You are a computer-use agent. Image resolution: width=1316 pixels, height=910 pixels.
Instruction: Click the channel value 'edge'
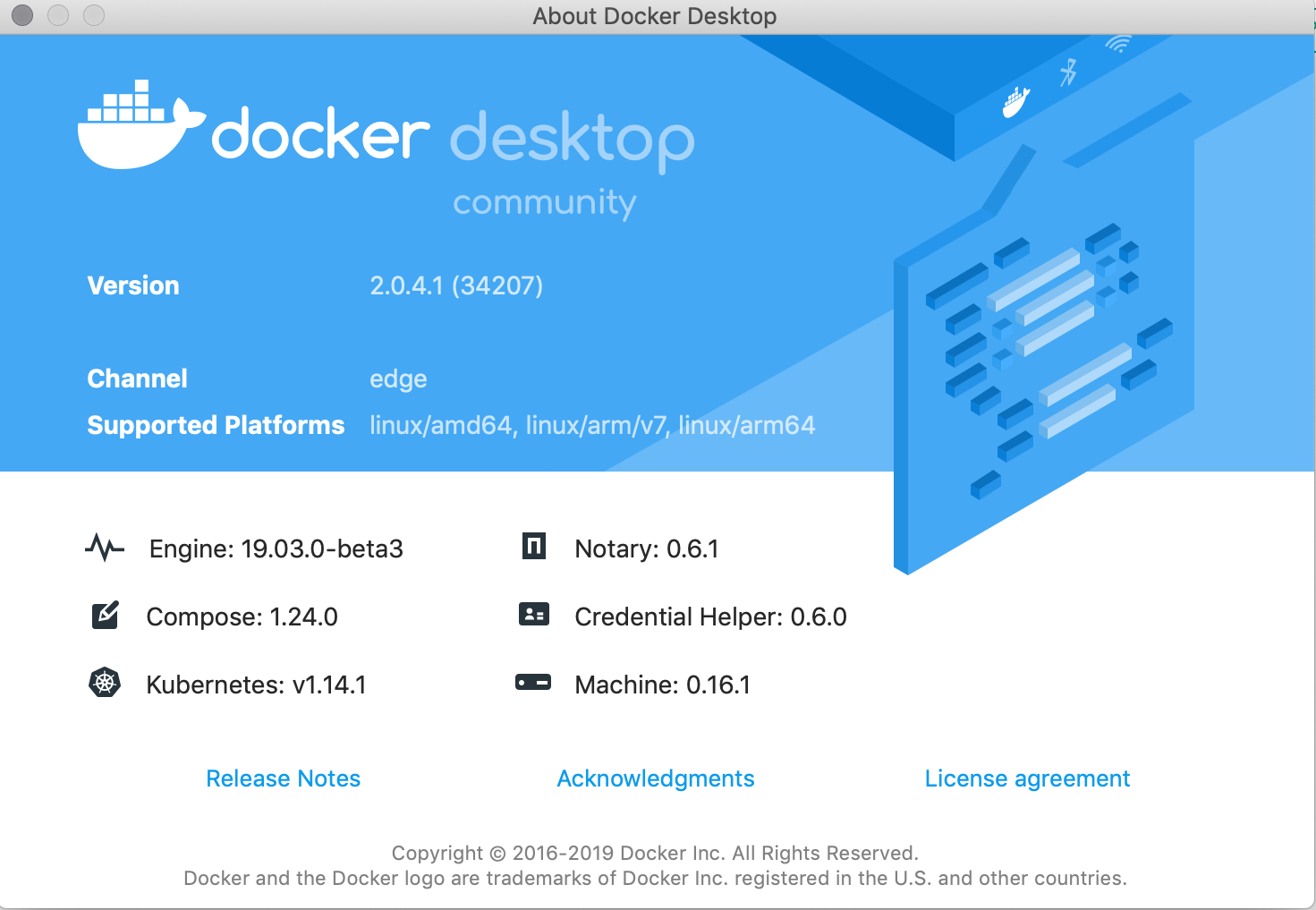pos(398,379)
